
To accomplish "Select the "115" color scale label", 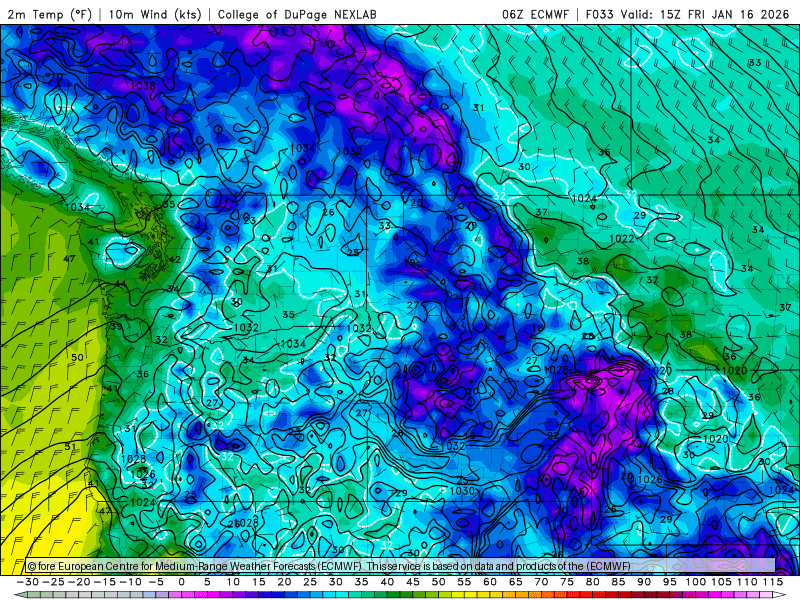I will (773, 582).
